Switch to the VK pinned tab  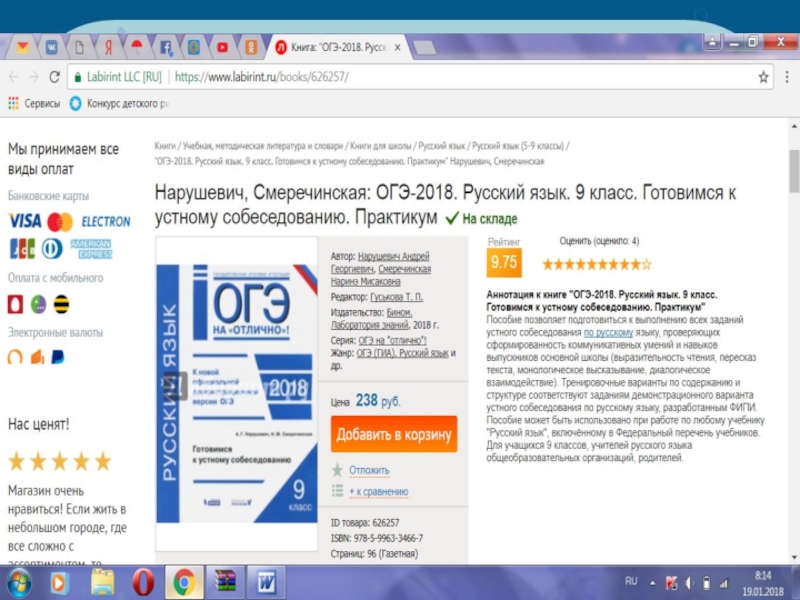tap(50, 46)
